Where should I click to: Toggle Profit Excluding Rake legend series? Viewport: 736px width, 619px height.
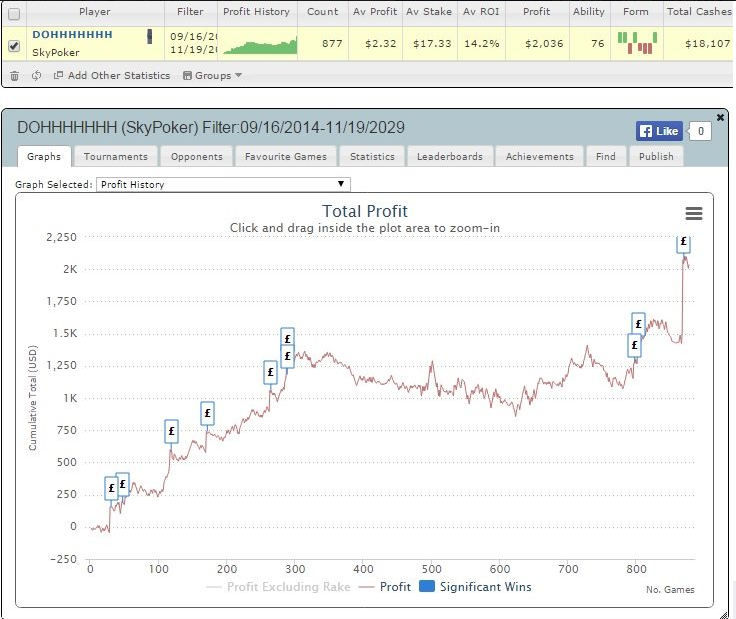278,587
